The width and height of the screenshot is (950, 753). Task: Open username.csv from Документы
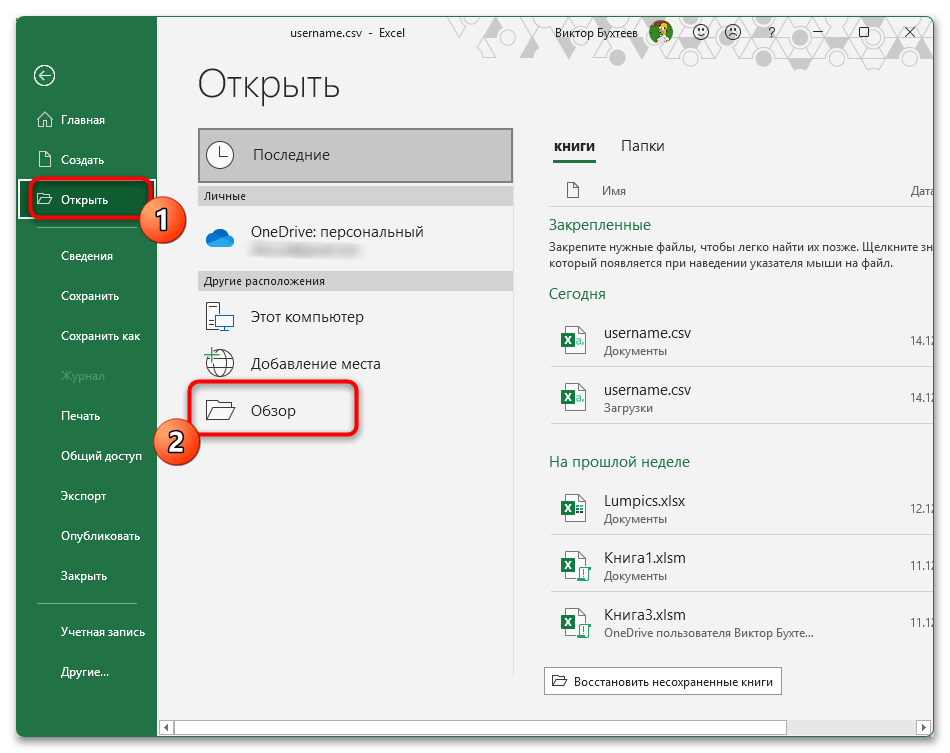coord(741,341)
